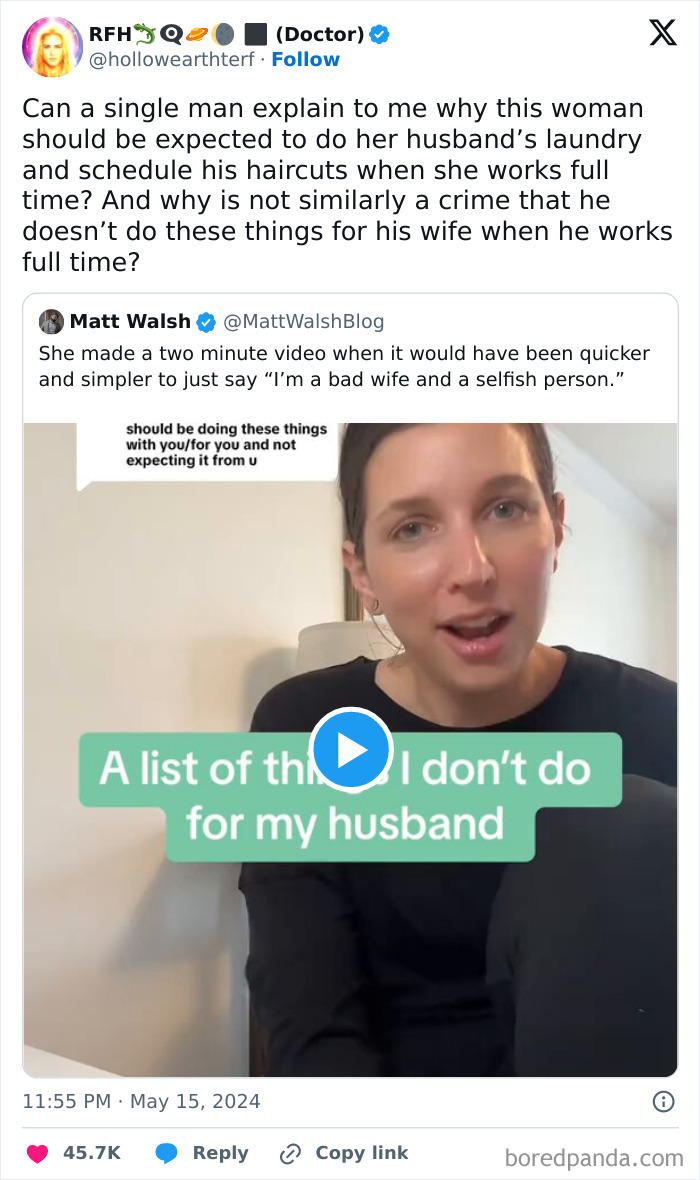The height and width of the screenshot is (1180, 700).
Task: Open the quoted Matt Walsh tweet
Action: click(350, 370)
